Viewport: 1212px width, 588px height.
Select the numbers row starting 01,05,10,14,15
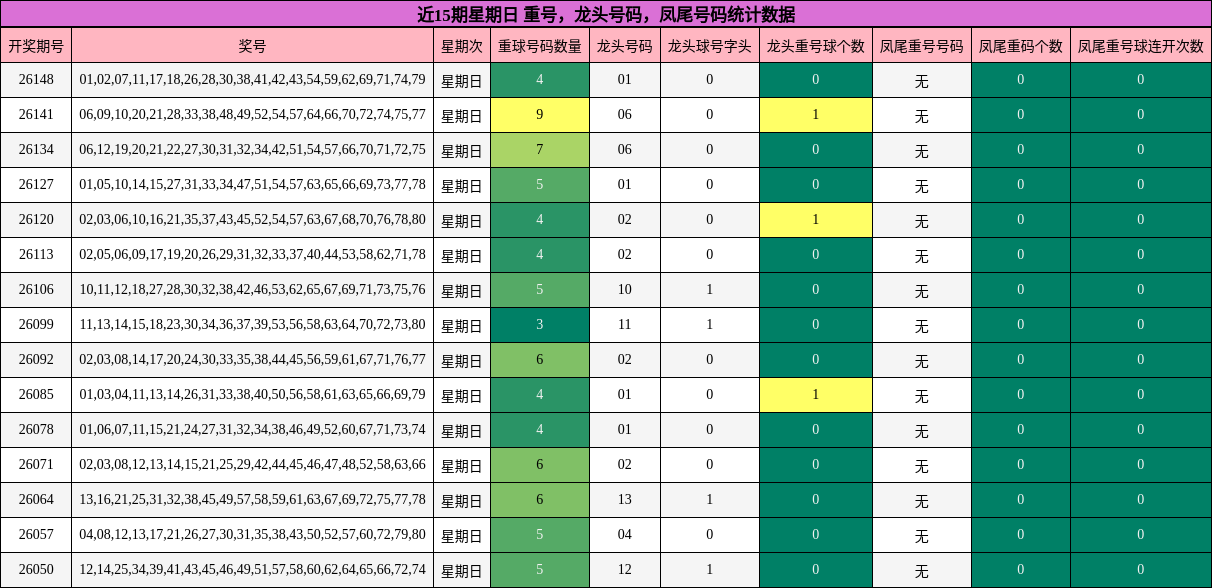(x=252, y=185)
